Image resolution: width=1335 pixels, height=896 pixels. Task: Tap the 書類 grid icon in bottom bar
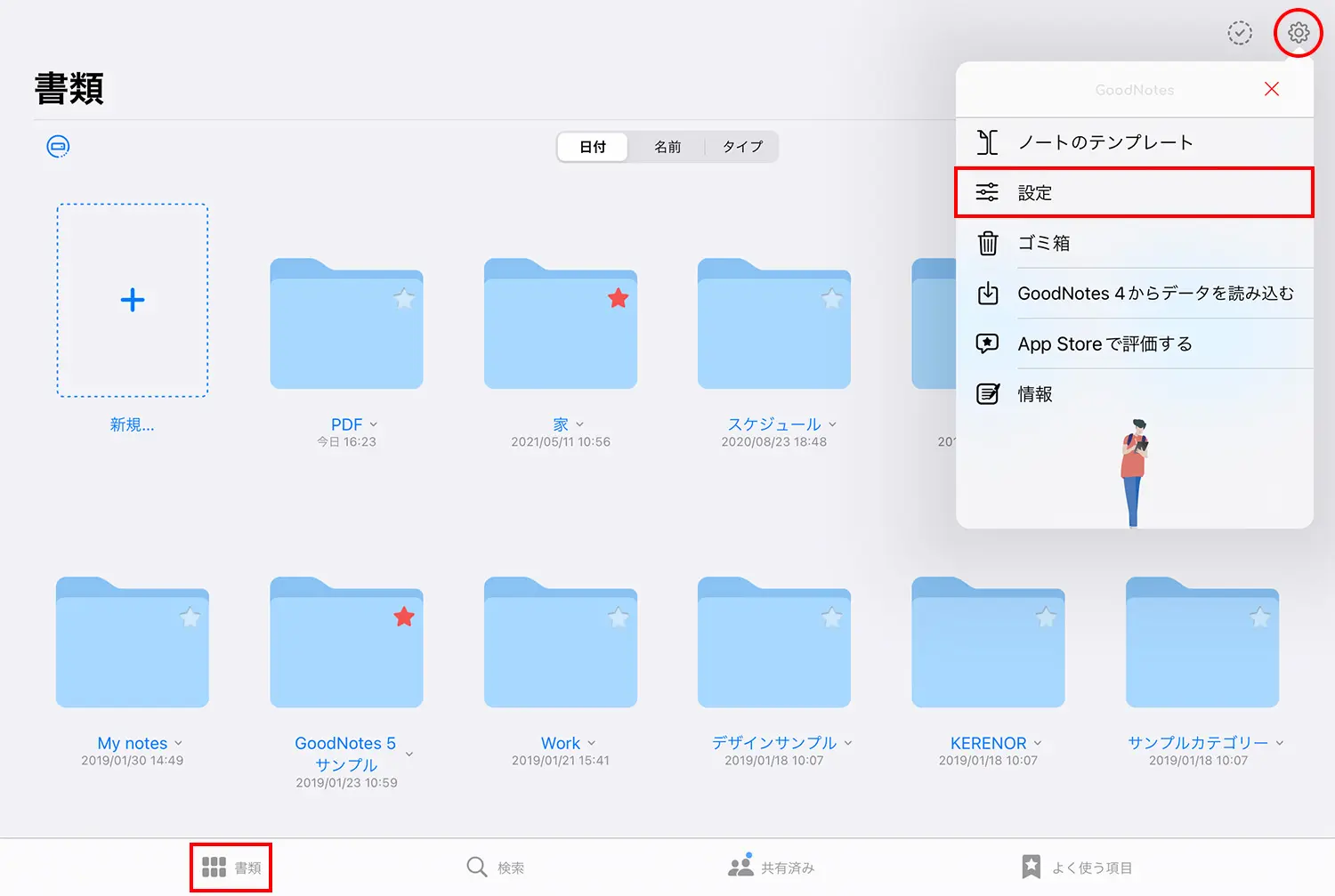pyautogui.click(x=214, y=867)
